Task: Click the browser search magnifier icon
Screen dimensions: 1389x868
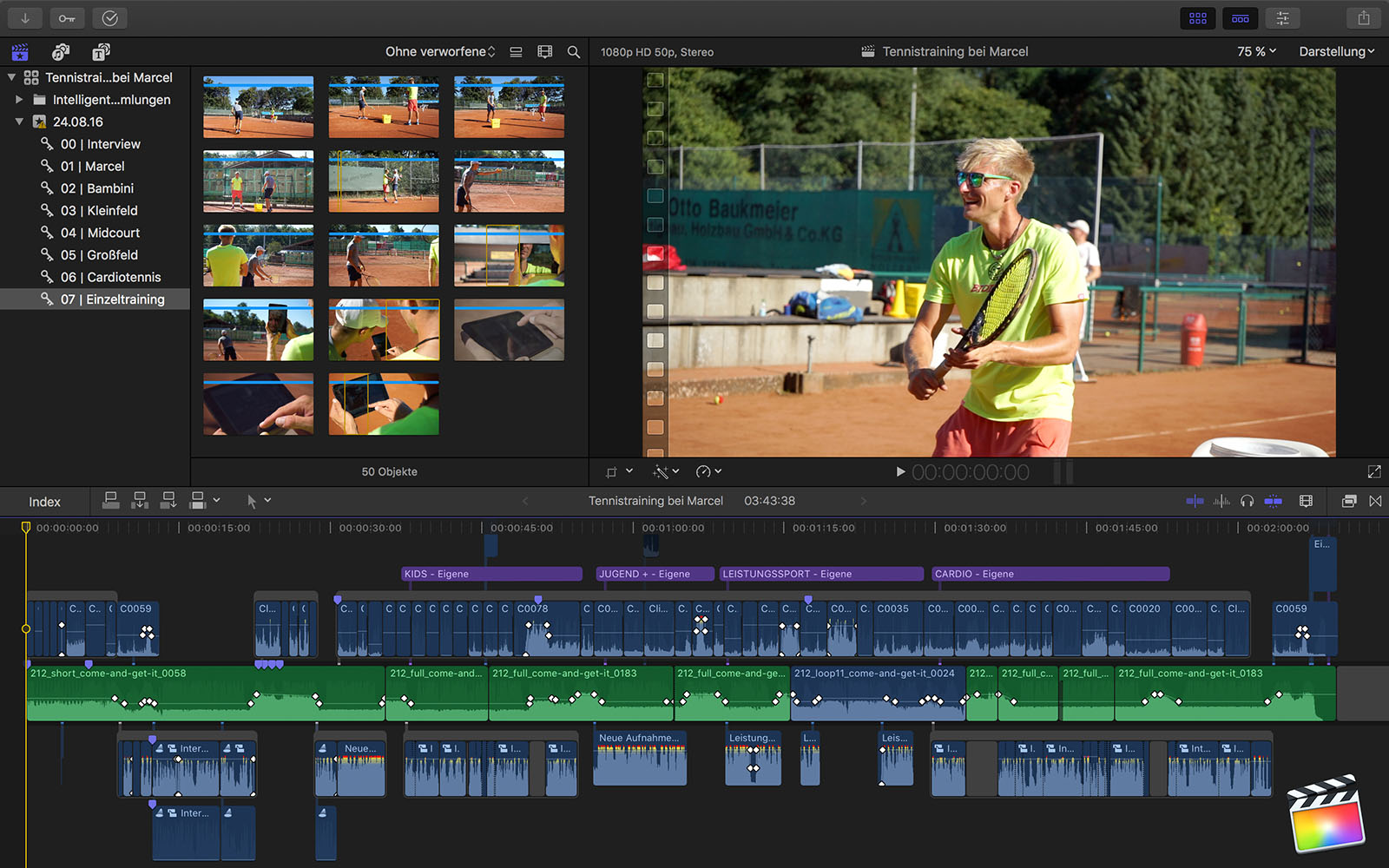Action: pos(574,52)
